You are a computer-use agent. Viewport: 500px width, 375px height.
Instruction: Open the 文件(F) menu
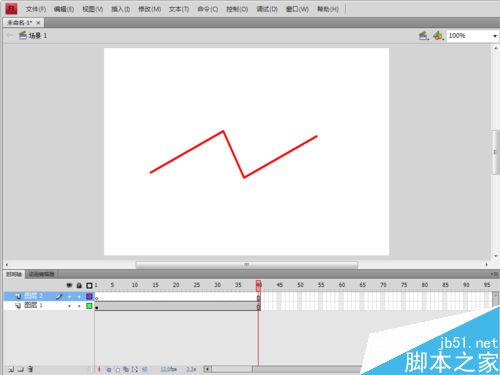36,9
